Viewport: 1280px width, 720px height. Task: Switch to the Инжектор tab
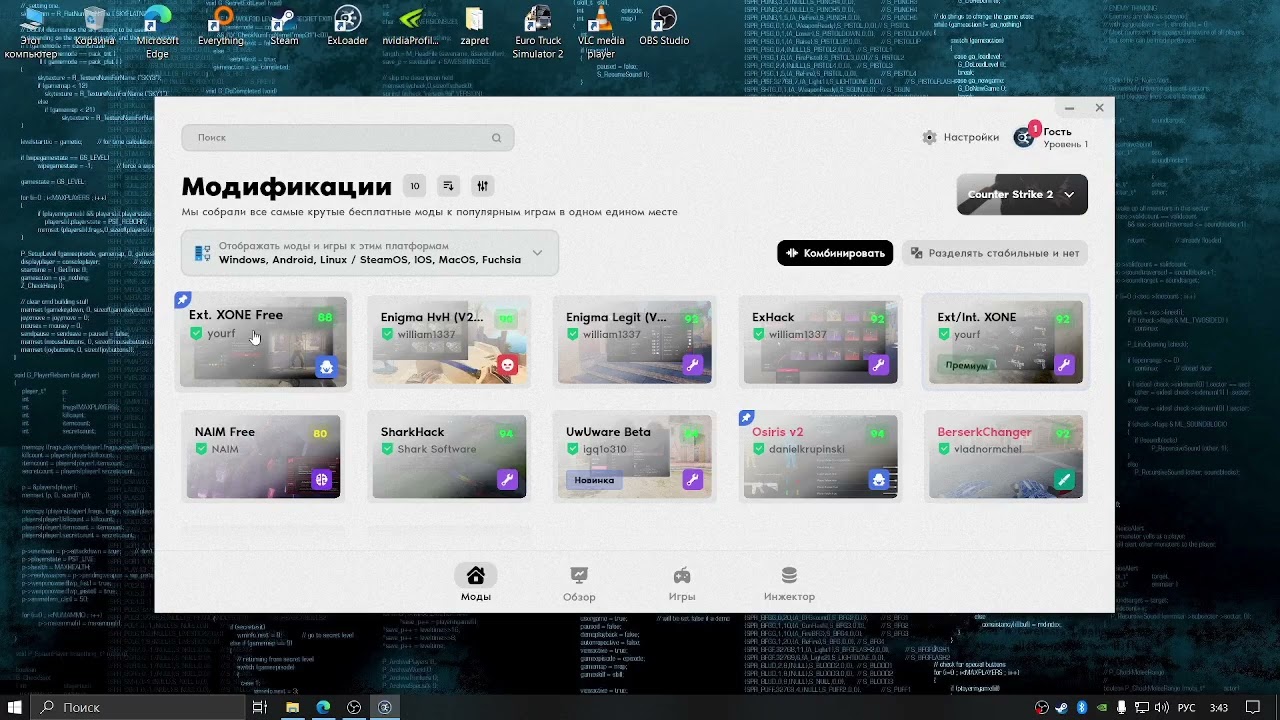pos(789,583)
